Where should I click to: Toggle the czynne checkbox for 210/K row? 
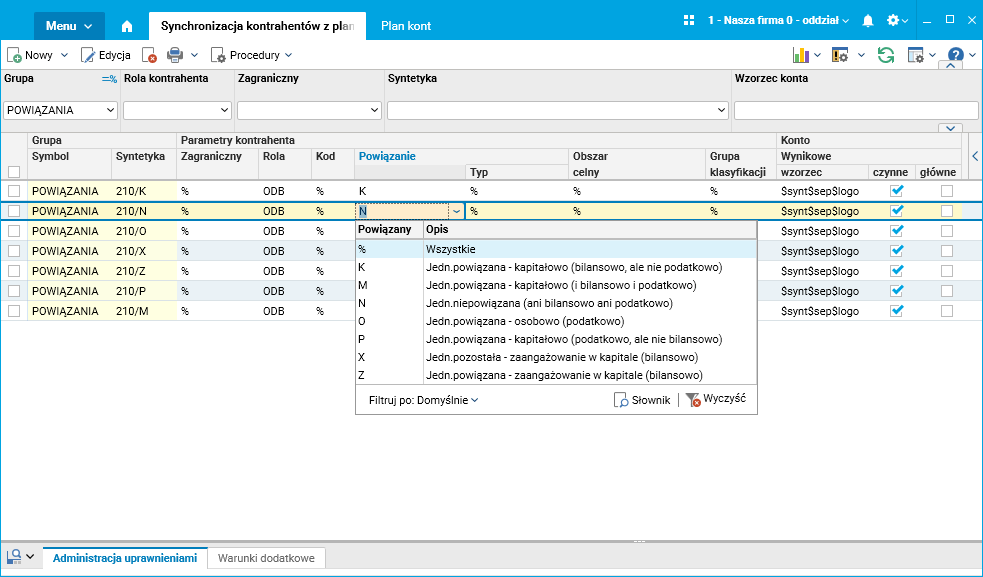[896, 190]
